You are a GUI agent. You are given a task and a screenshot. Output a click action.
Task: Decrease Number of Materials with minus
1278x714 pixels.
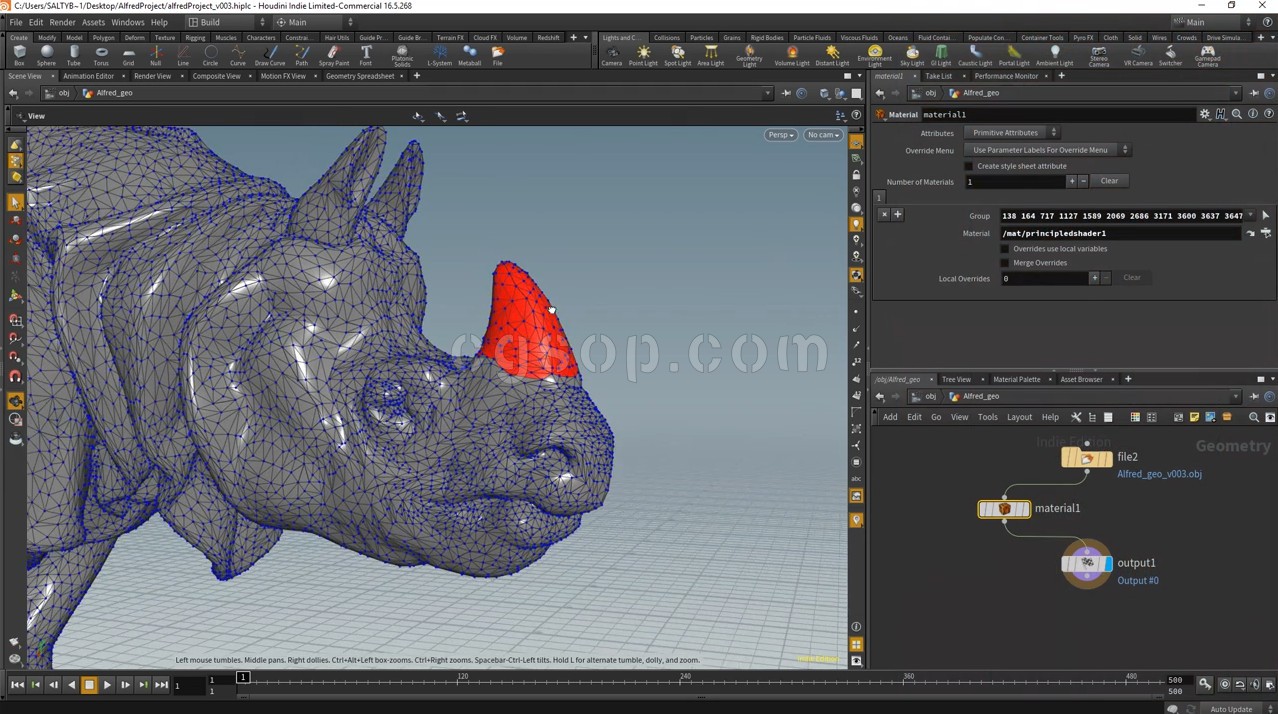click(x=1083, y=181)
